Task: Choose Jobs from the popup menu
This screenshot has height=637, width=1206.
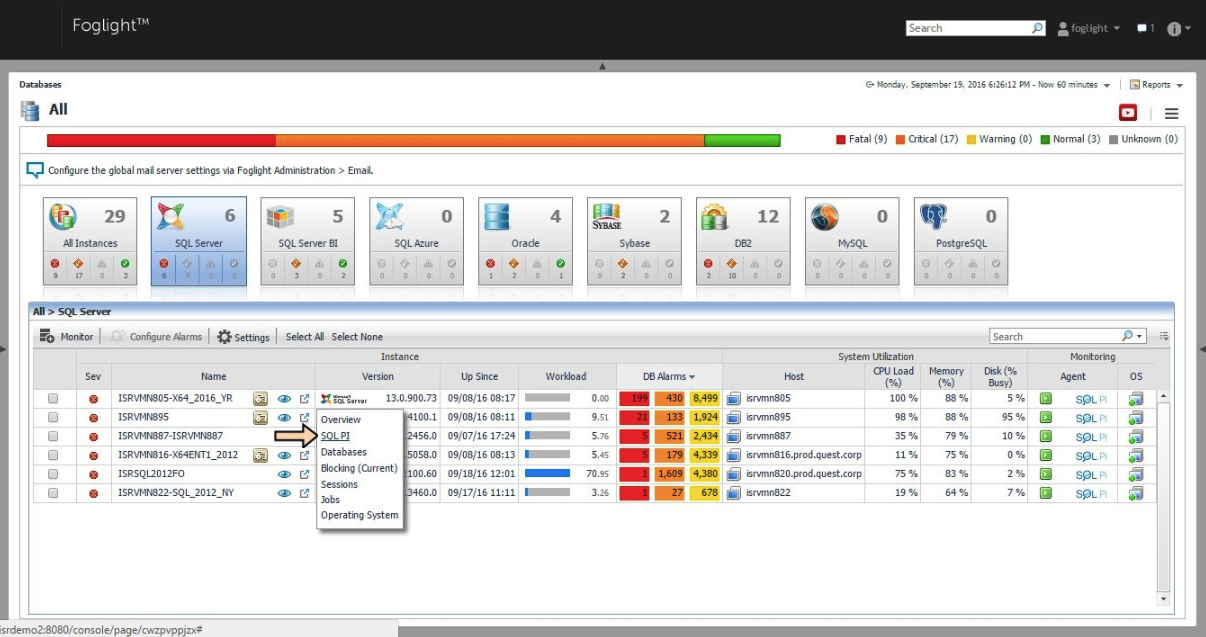Action: [330, 499]
